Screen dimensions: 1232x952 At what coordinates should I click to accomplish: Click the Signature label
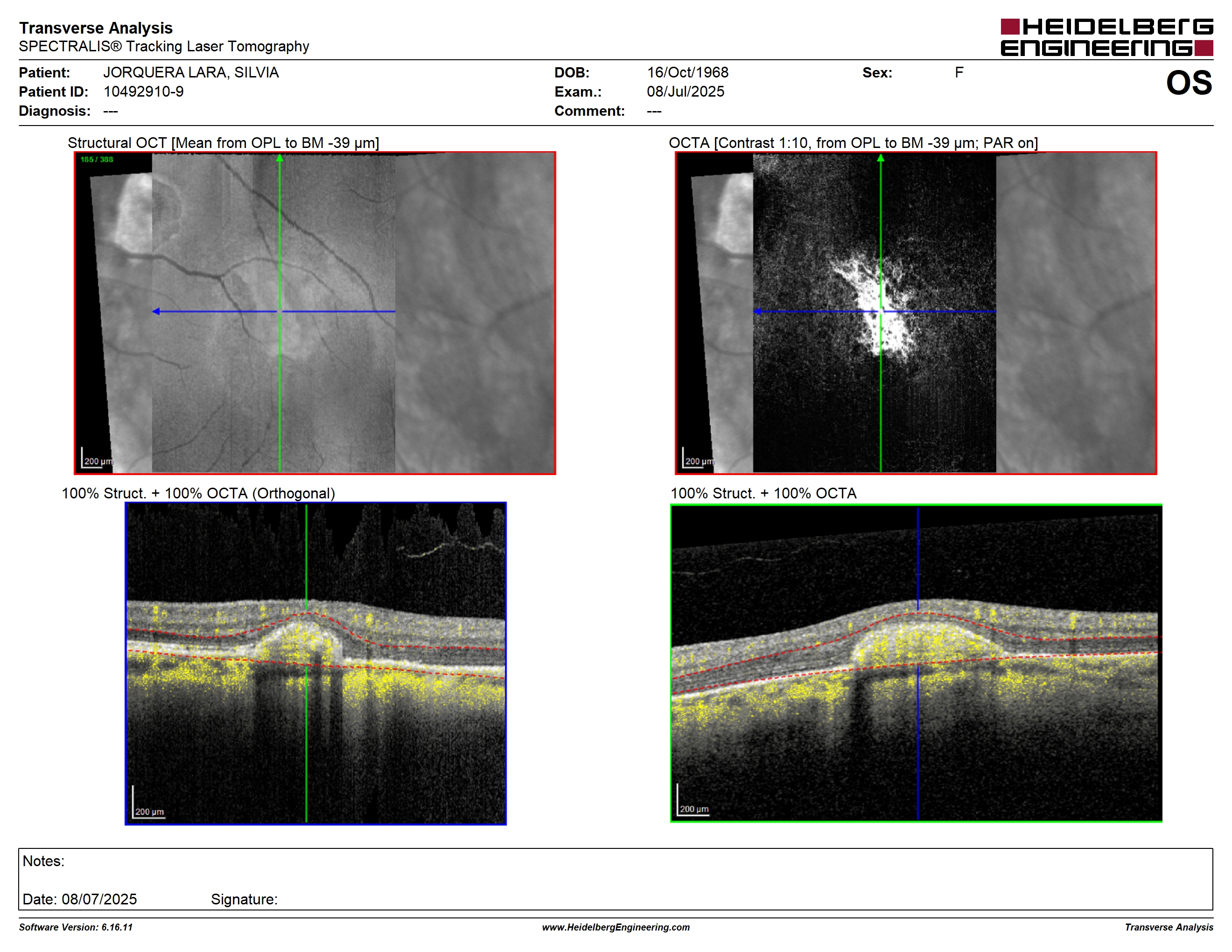[x=244, y=899]
